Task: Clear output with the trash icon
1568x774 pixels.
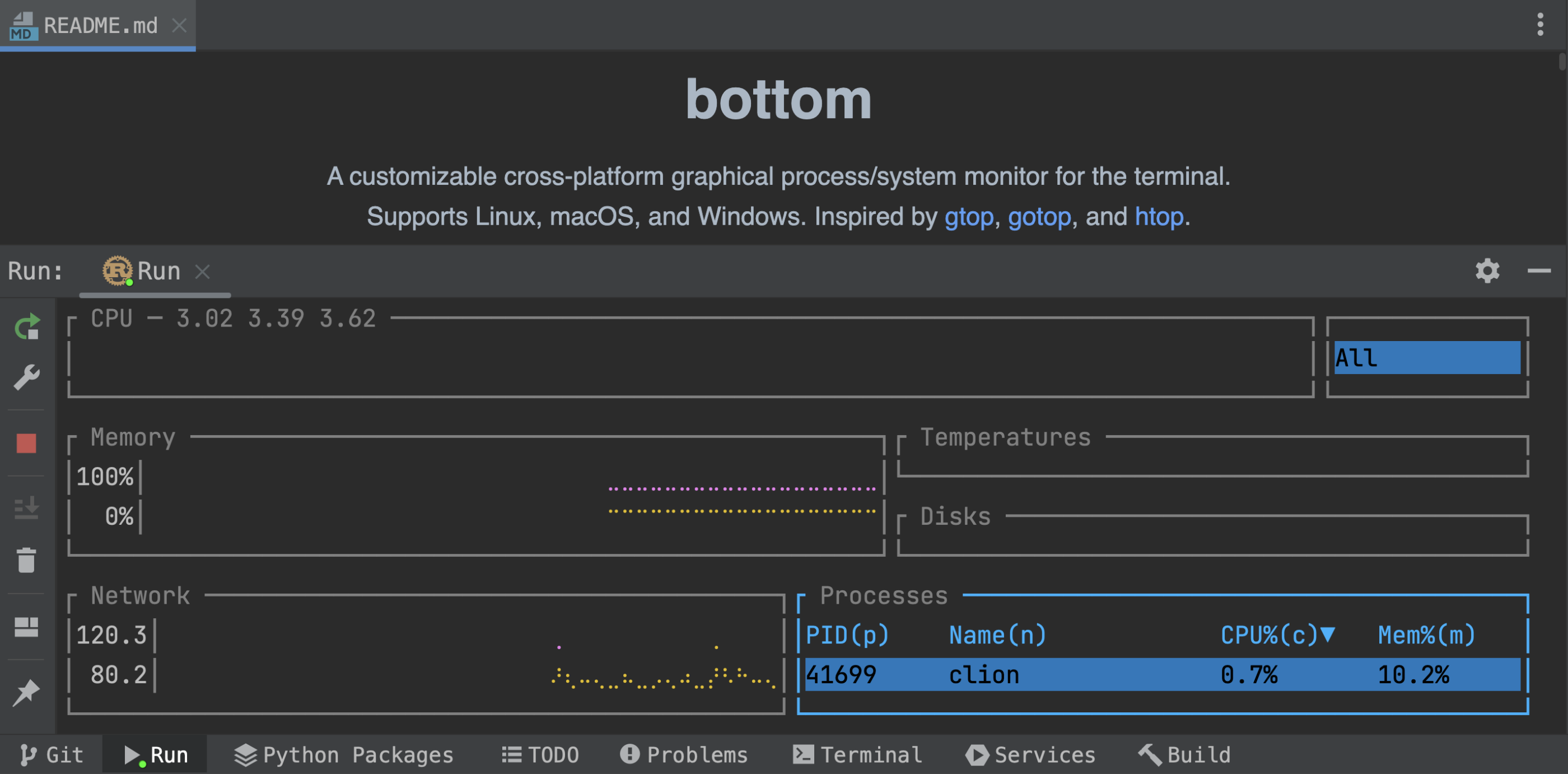Action: tap(26, 559)
